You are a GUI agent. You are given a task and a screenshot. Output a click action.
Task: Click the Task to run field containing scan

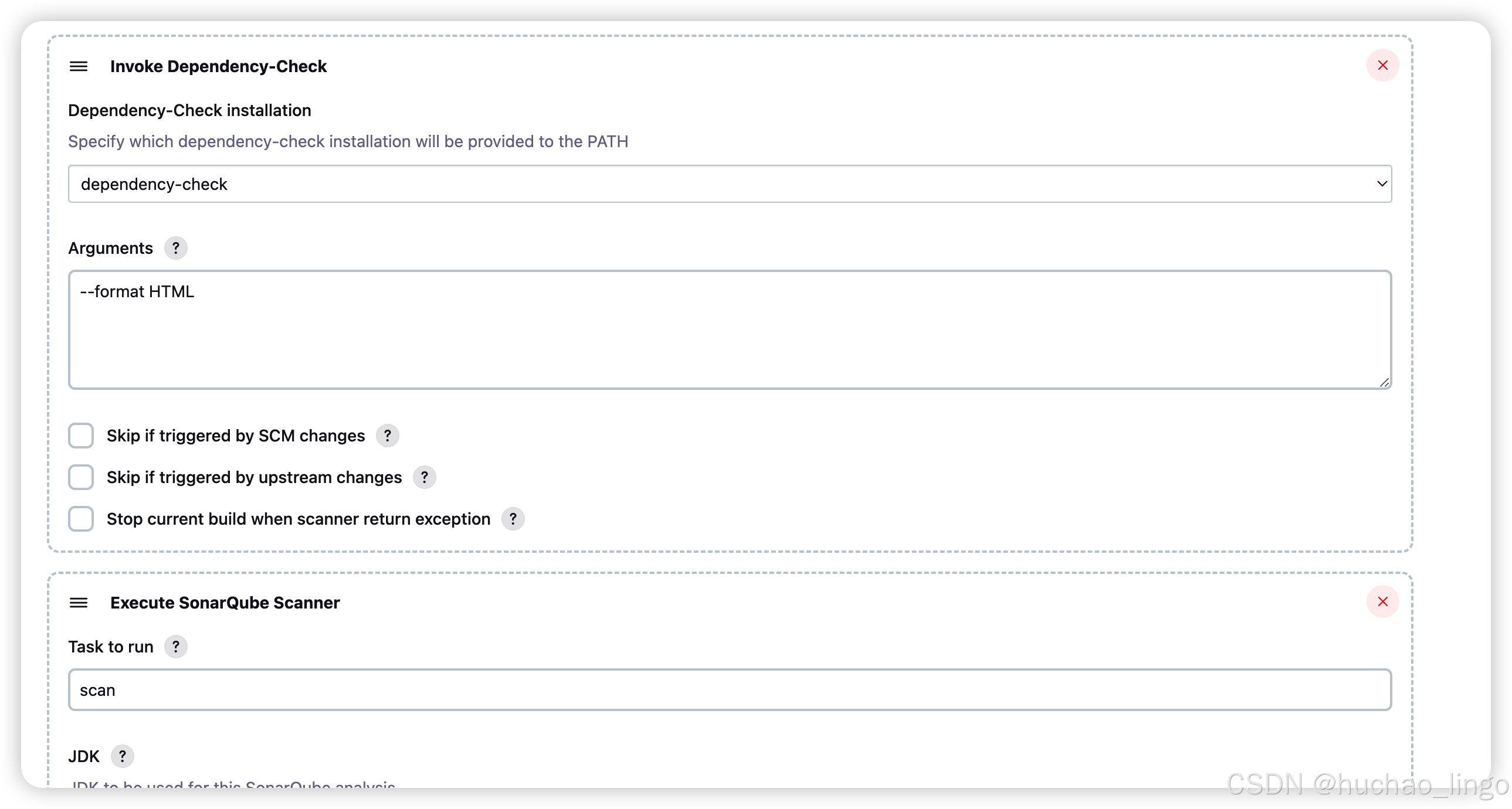pyautogui.click(x=730, y=690)
